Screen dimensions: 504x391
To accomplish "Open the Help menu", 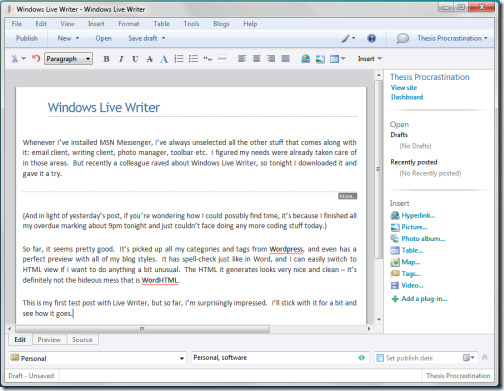I will [x=250, y=24].
